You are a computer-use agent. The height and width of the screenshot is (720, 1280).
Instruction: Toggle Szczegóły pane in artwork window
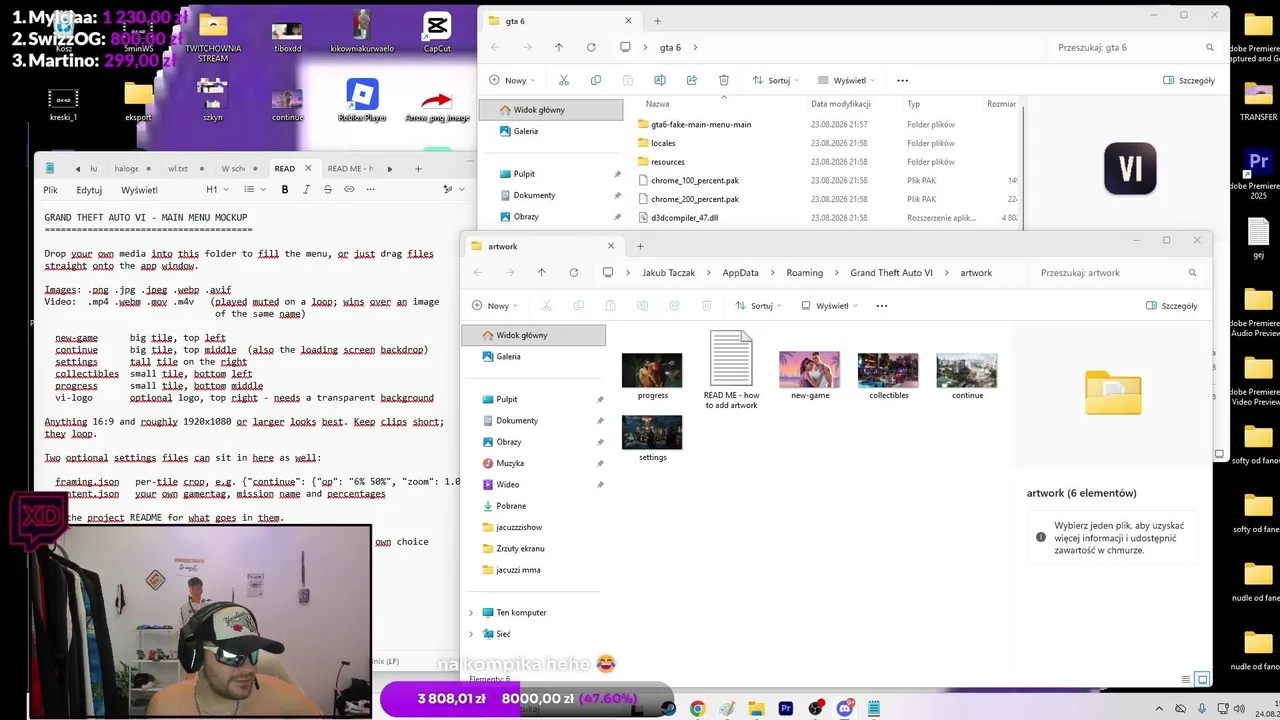tap(1172, 306)
